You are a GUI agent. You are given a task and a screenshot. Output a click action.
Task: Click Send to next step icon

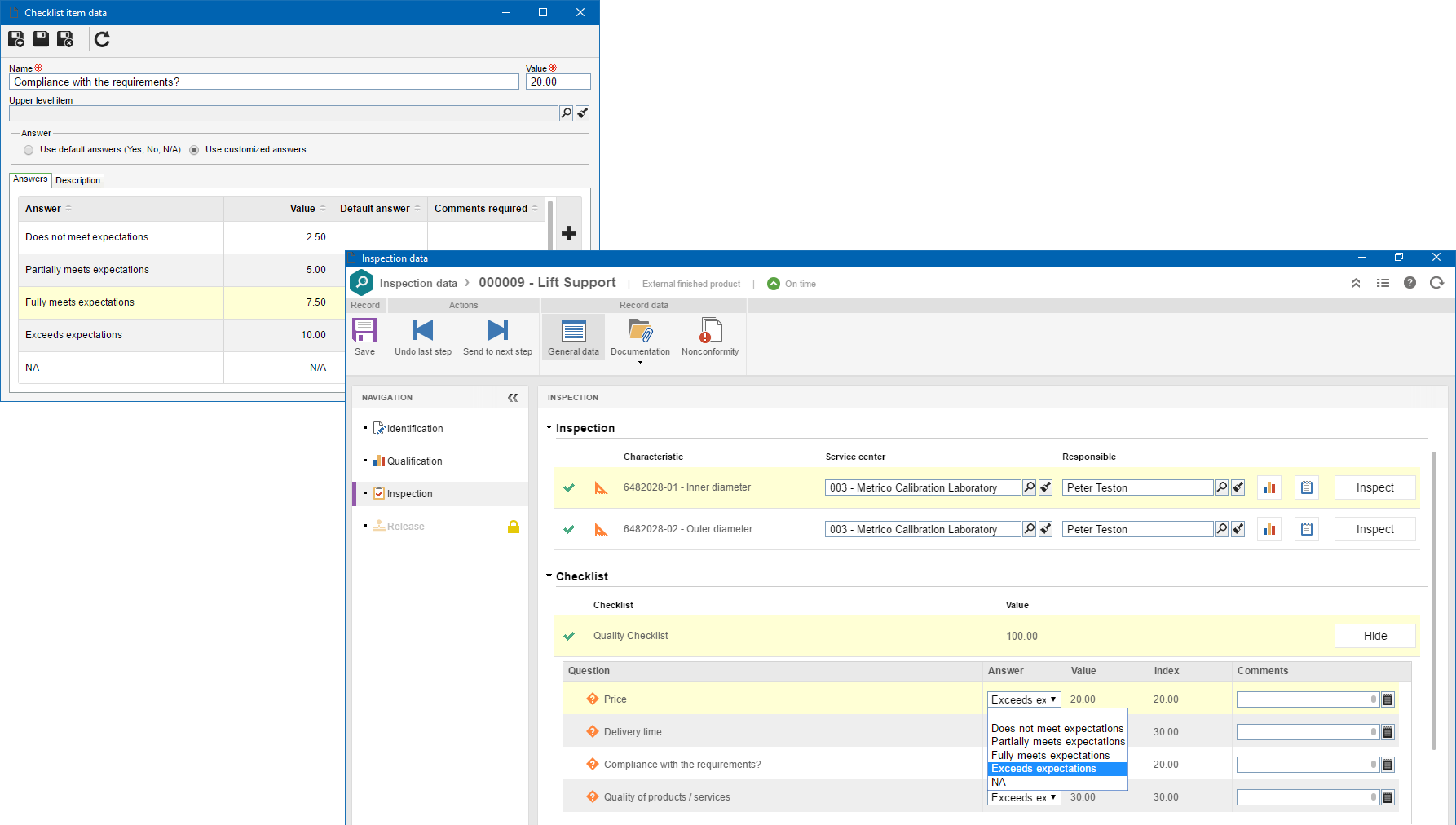click(x=497, y=330)
